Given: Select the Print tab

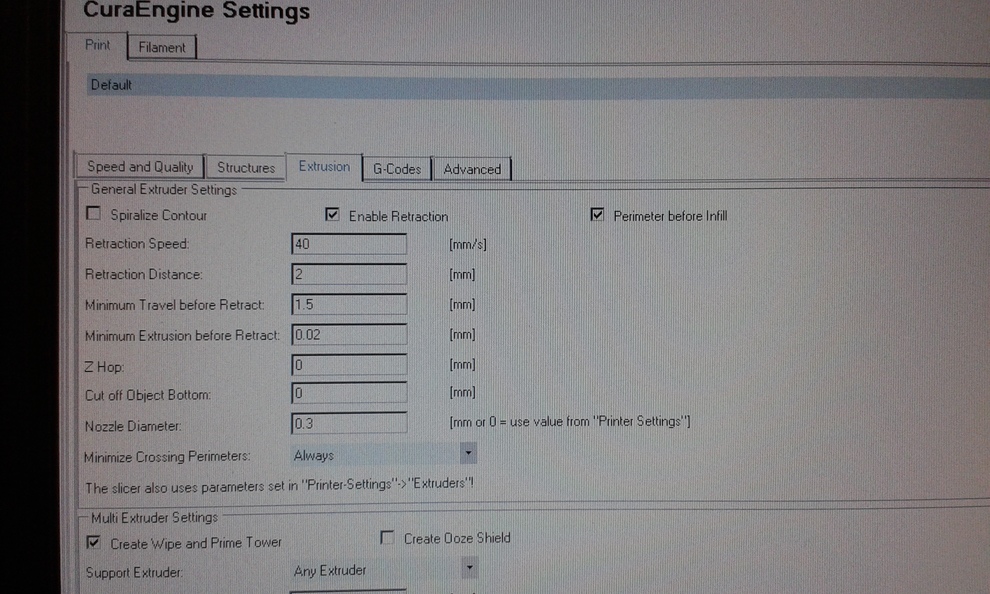Looking at the screenshot, I should point(97,46).
